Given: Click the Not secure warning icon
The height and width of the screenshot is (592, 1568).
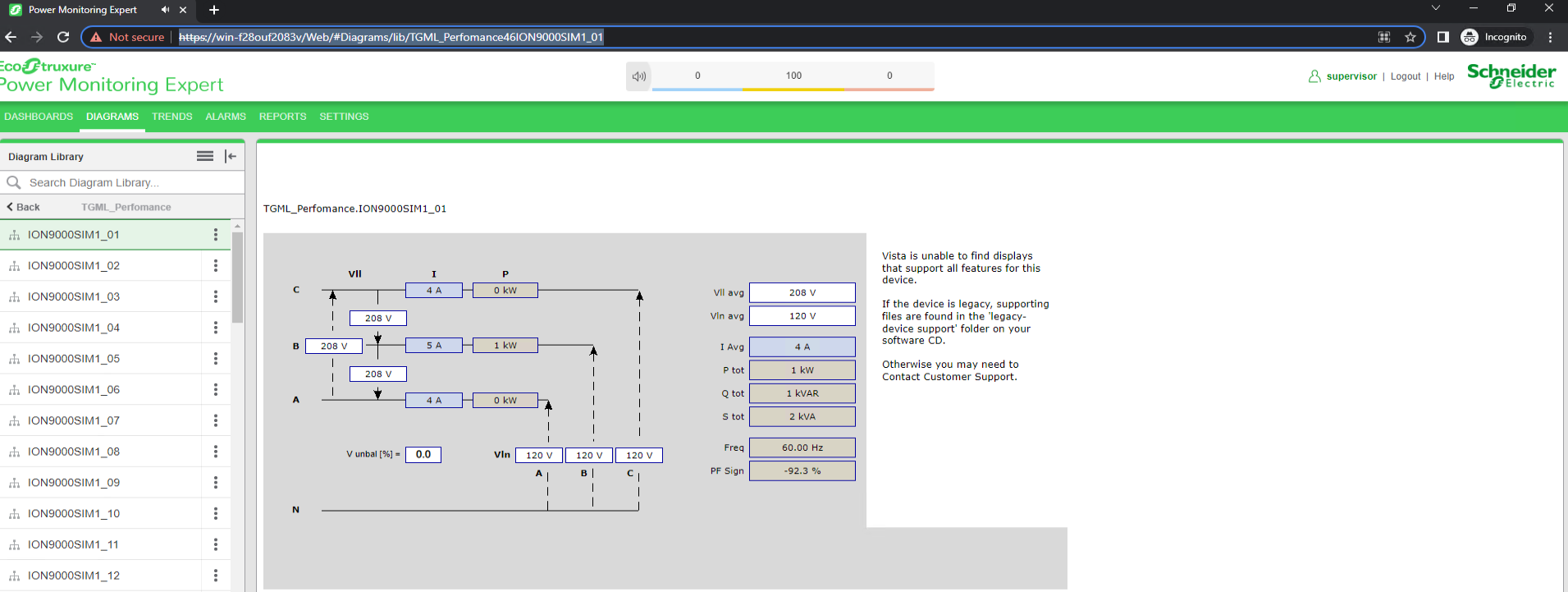Looking at the screenshot, I should tap(97, 37).
